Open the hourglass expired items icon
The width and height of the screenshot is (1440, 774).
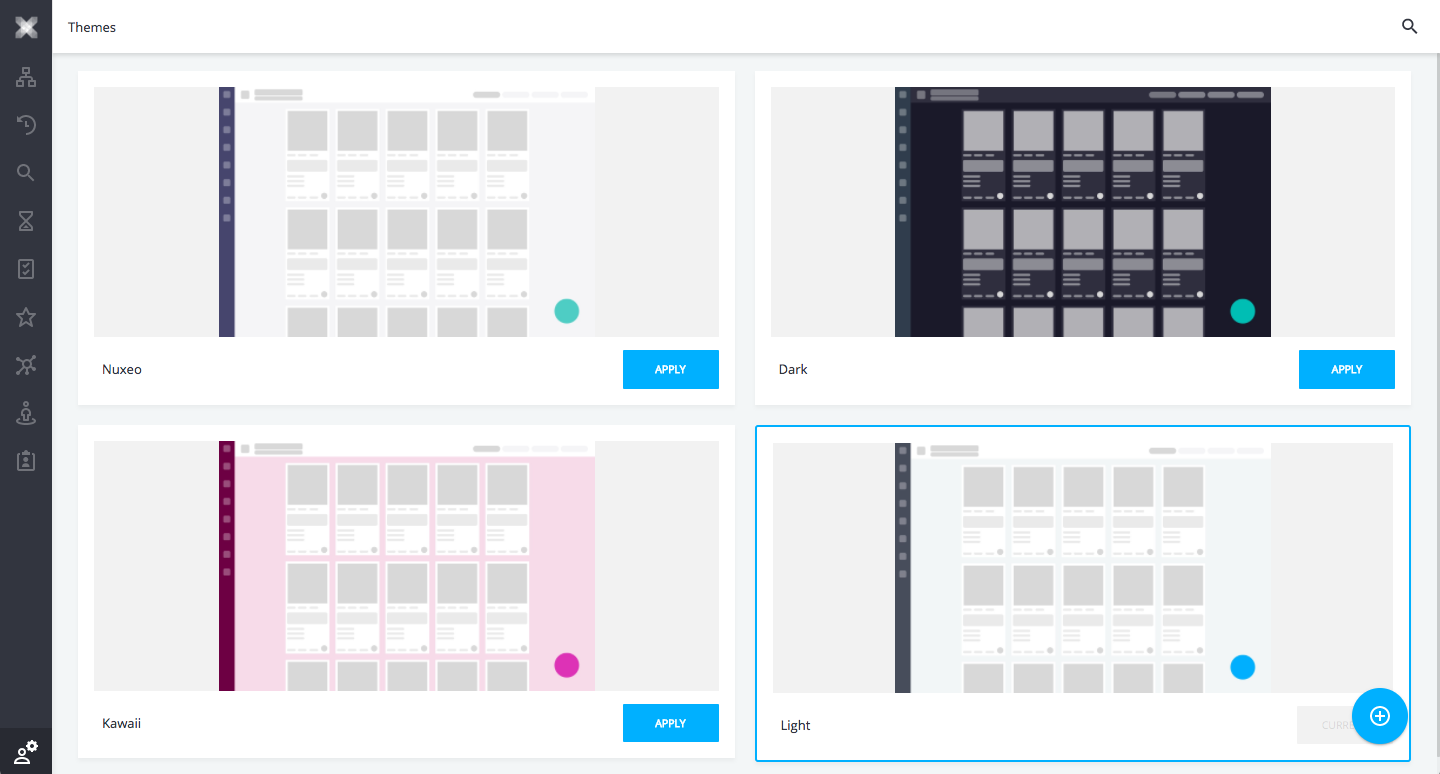pos(26,221)
